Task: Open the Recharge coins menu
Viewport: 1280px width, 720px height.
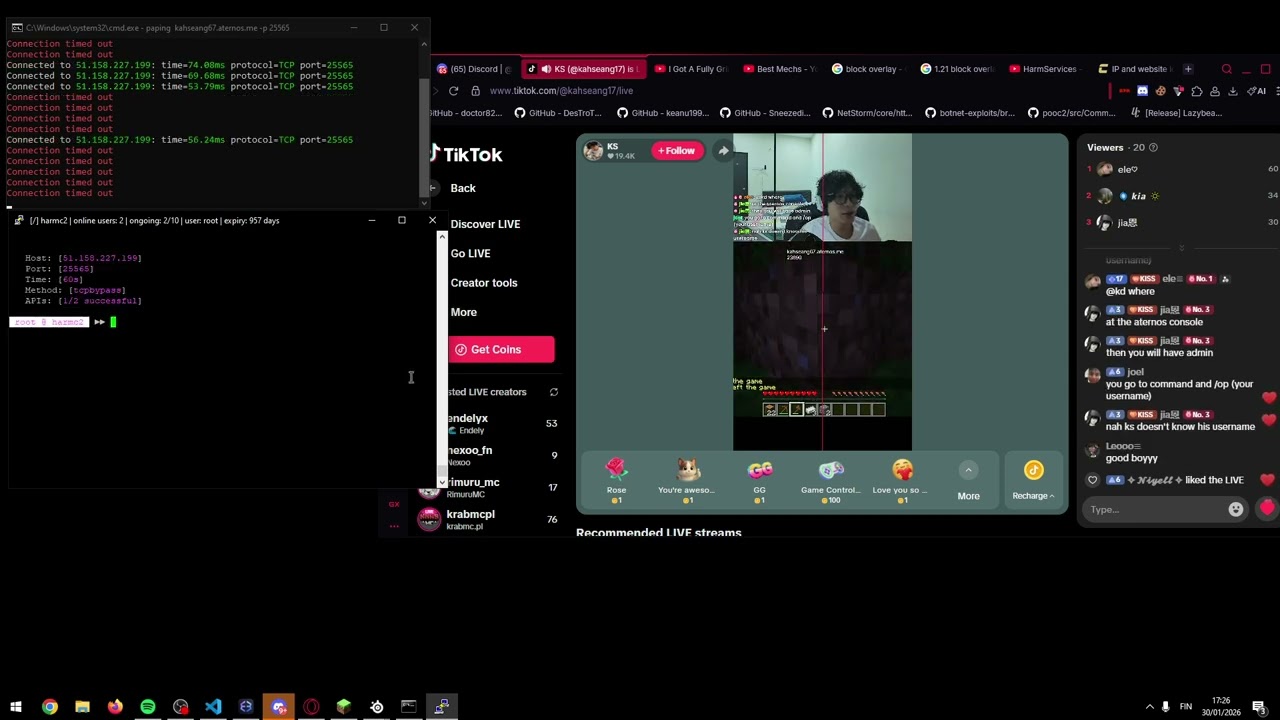Action: point(1033,480)
